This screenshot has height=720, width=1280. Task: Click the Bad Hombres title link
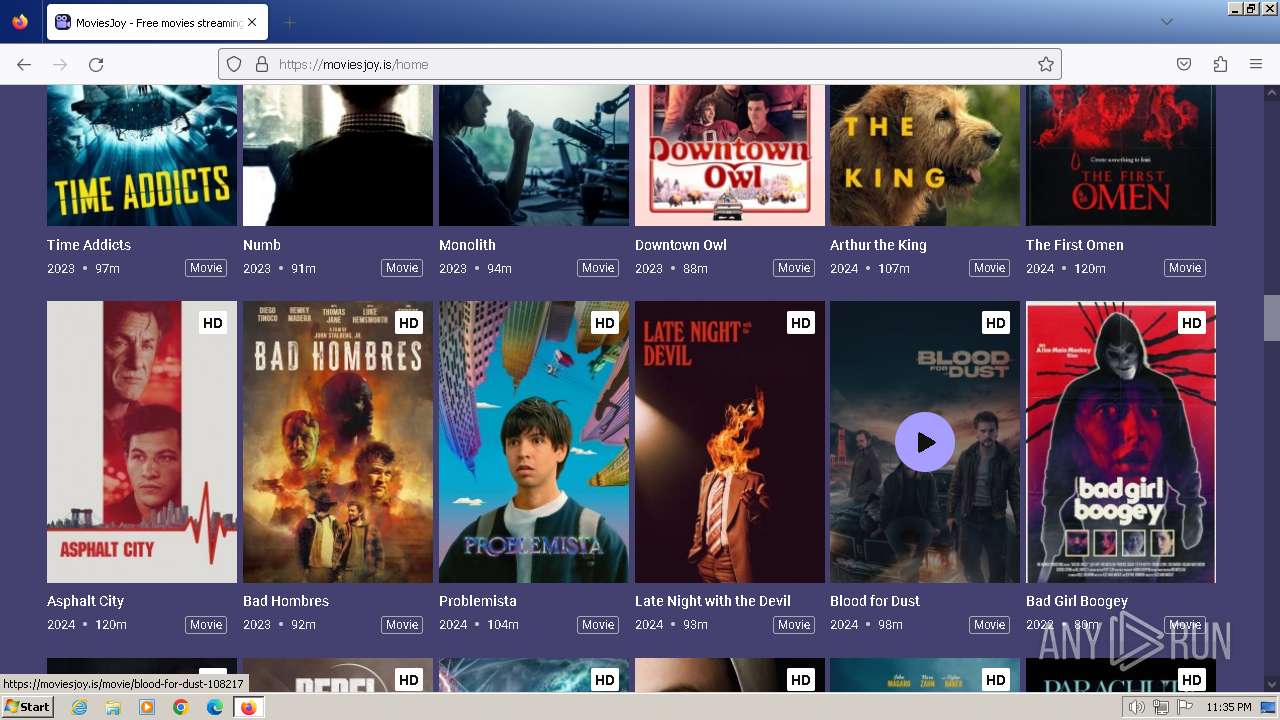286,601
